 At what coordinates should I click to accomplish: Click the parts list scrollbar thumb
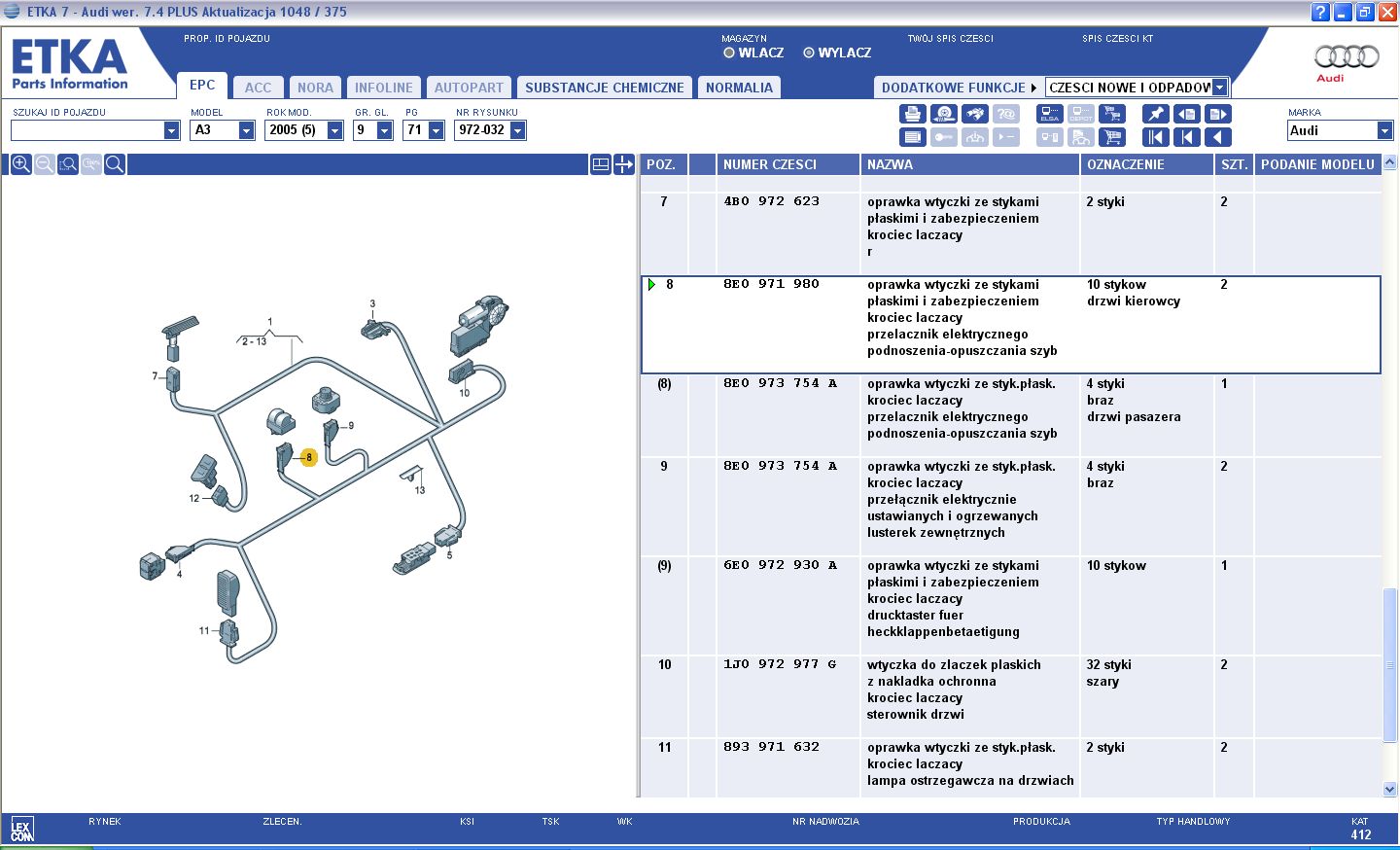1389,664
